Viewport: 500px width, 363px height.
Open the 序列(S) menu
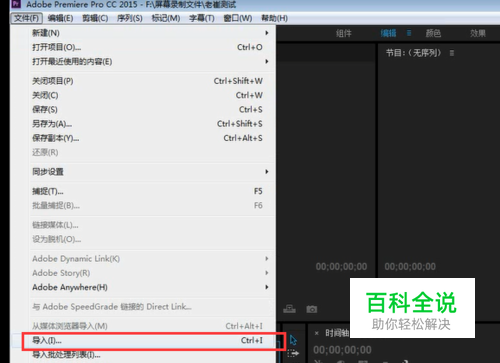coord(130,18)
